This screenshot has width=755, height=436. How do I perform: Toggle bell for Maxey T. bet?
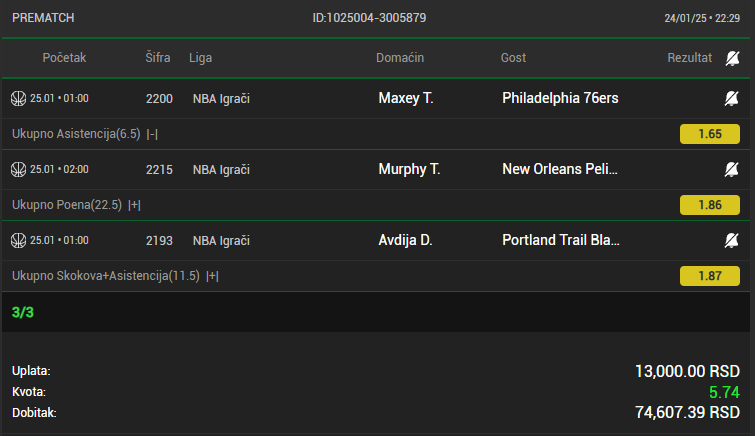pyautogui.click(x=731, y=99)
